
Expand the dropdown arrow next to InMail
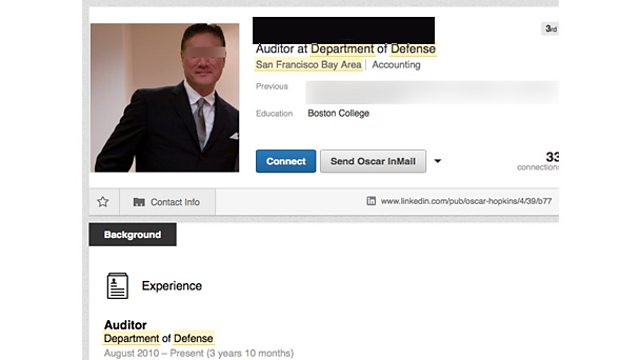pyautogui.click(x=438, y=161)
